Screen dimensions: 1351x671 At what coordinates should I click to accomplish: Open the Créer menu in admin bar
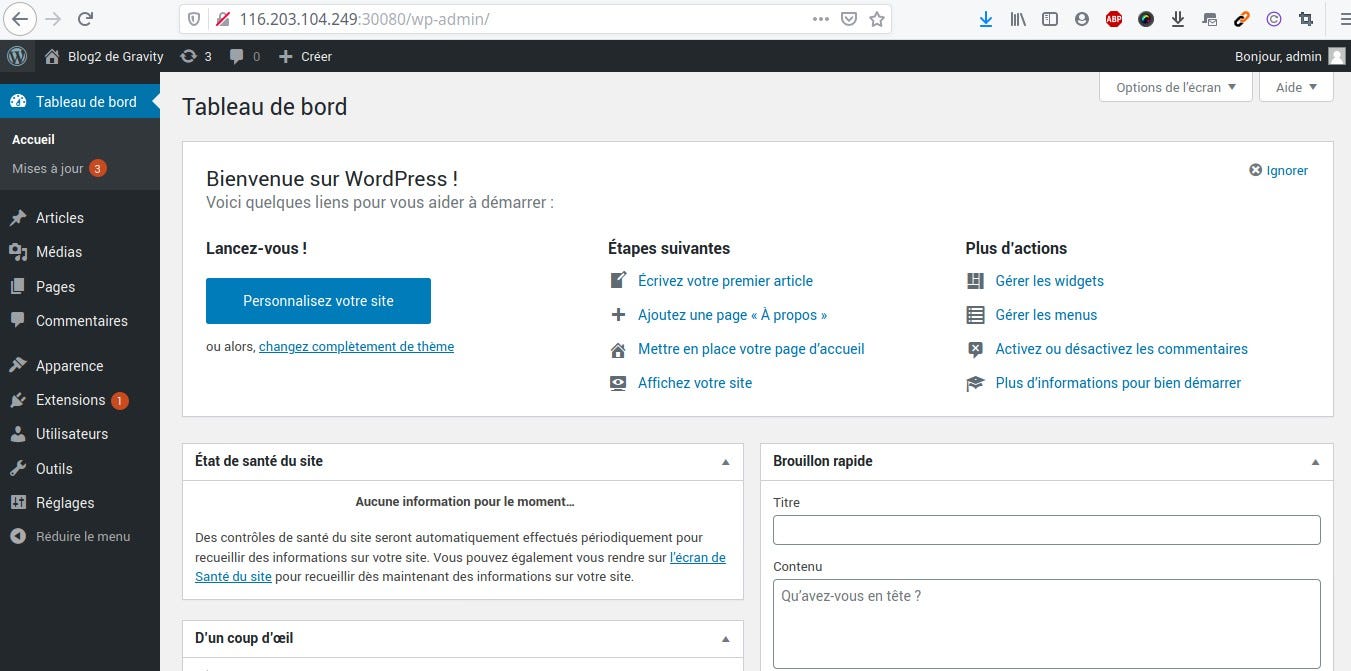(x=305, y=57)
